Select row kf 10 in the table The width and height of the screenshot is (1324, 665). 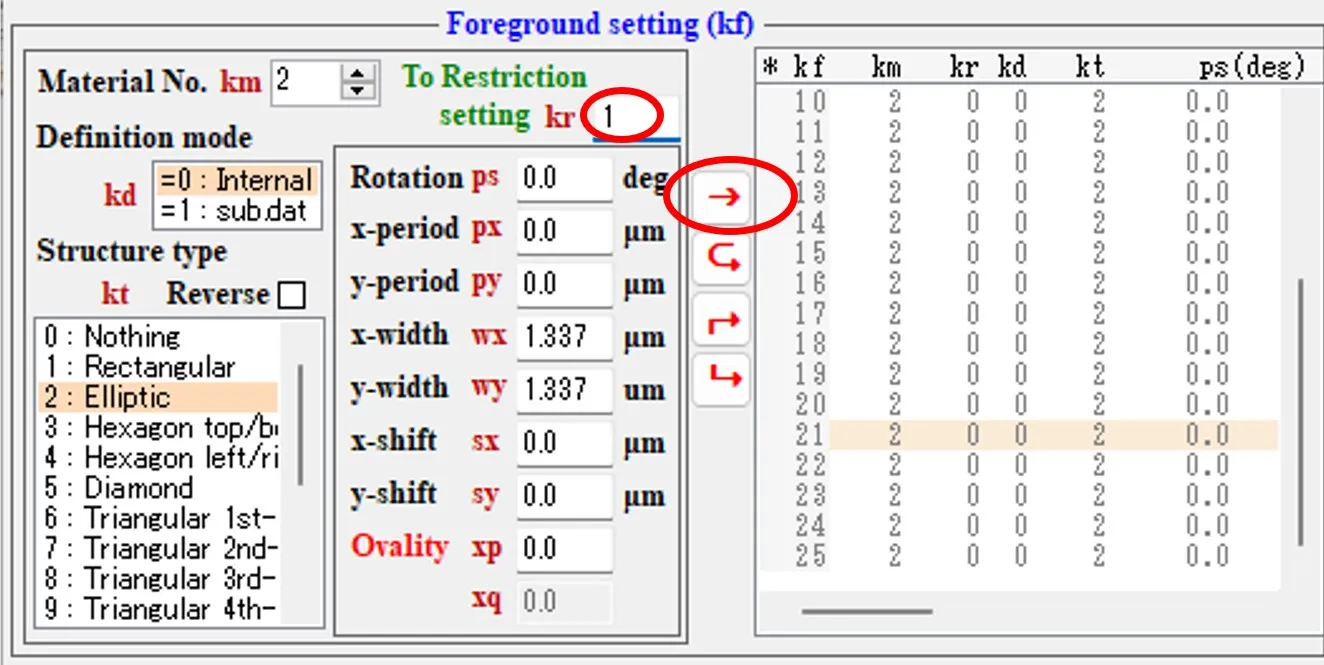(1019, 102)
